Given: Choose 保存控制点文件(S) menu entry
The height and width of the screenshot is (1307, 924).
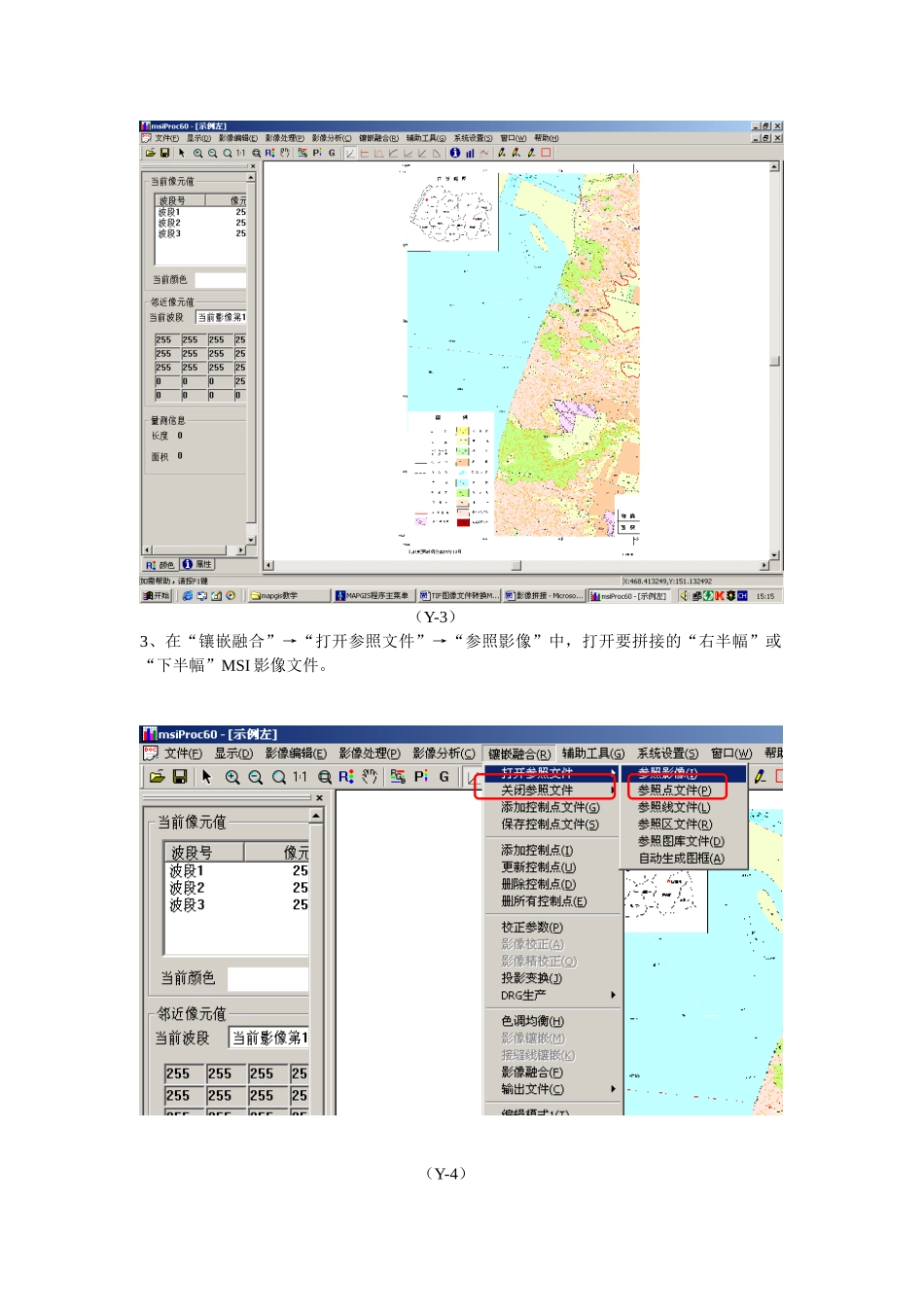Looking at the screenshot, I should (x=551, y=825).
